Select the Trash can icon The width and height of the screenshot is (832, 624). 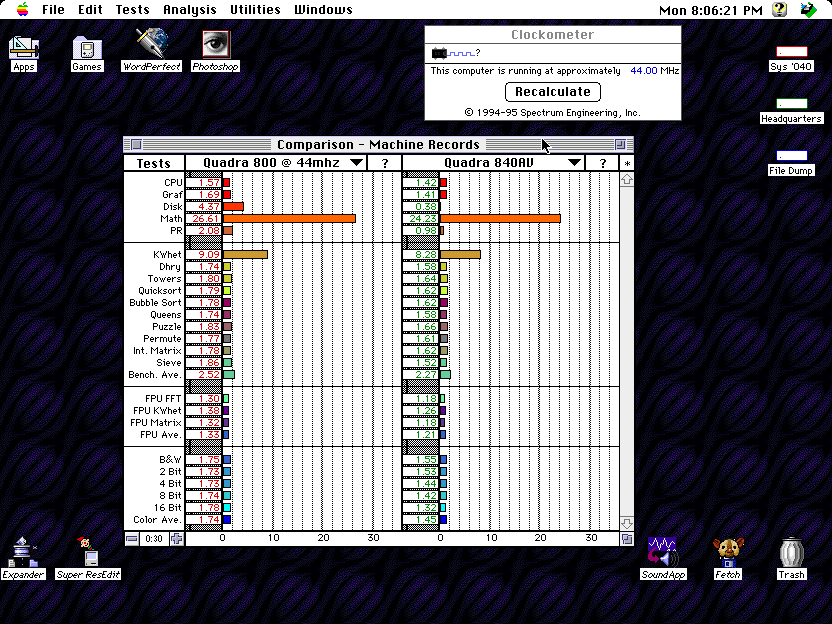(x=791, y=552)
